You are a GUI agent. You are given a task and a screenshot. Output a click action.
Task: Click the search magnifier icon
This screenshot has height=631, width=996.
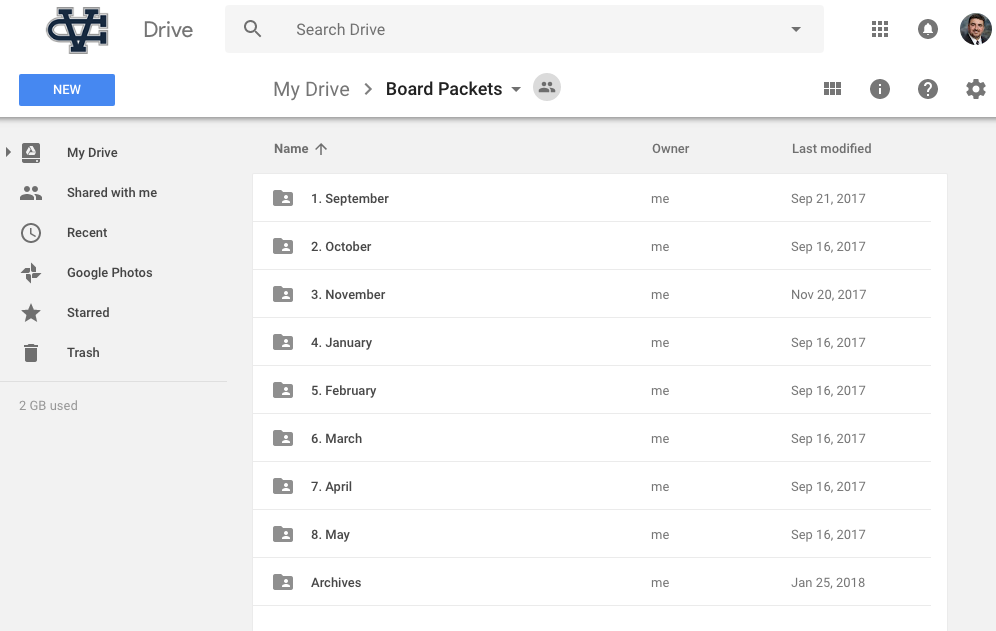click(x=253, y=29)
